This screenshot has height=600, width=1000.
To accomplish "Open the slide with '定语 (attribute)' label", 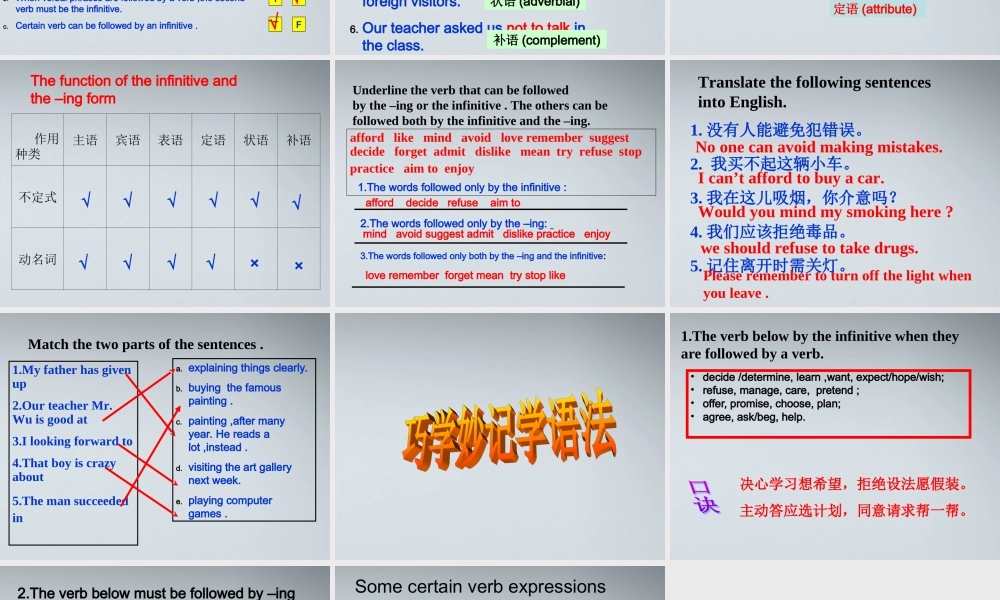I will pyautogui.click(x=835, y=27).
